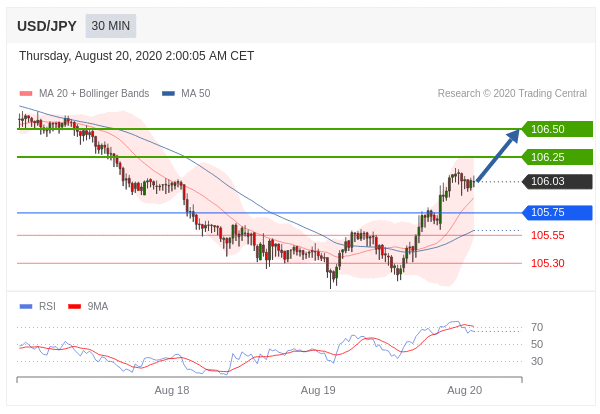Click the MA 20 + Bollinger Bands legend label
This screenshot has height=414, width=600.
[94, 93]
